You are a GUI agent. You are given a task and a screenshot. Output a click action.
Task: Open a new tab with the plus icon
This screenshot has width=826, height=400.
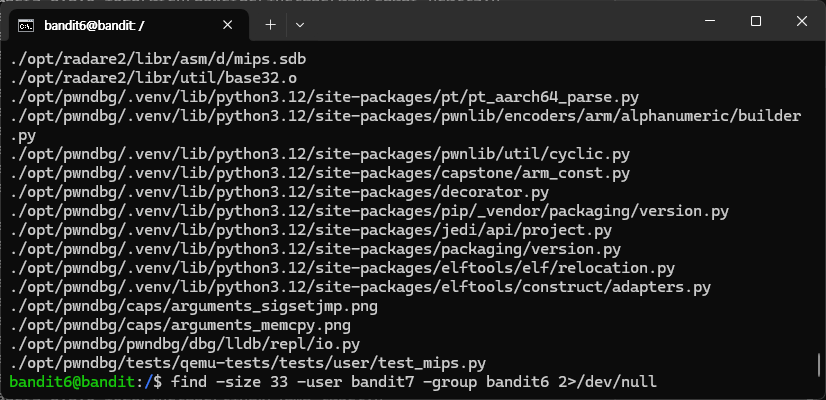(270, 25)
